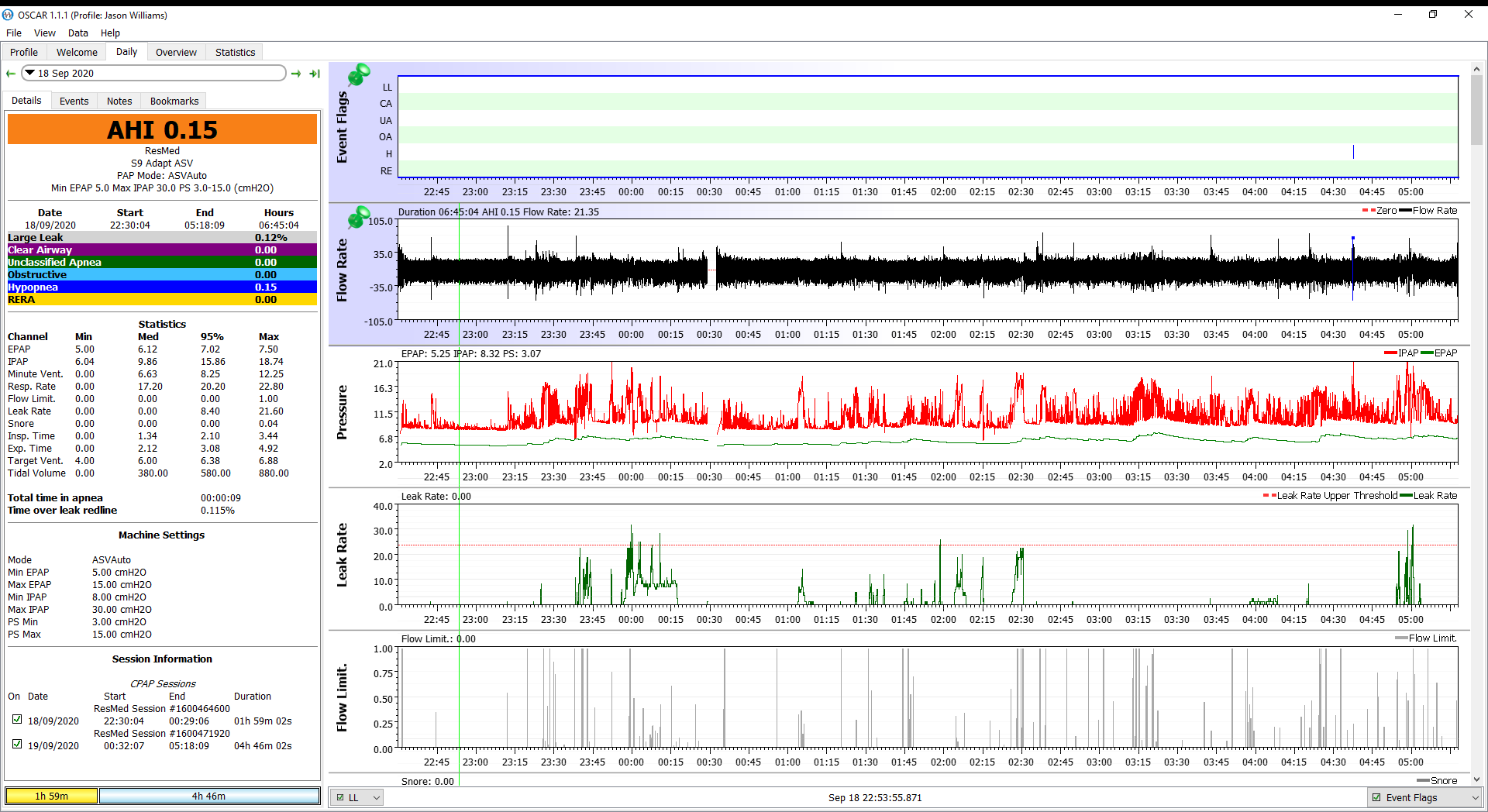Toggle the 18/09/2020 session checkbox
Screen dimensions: 1488x812
pyautogui.click(x=17, y=720)
